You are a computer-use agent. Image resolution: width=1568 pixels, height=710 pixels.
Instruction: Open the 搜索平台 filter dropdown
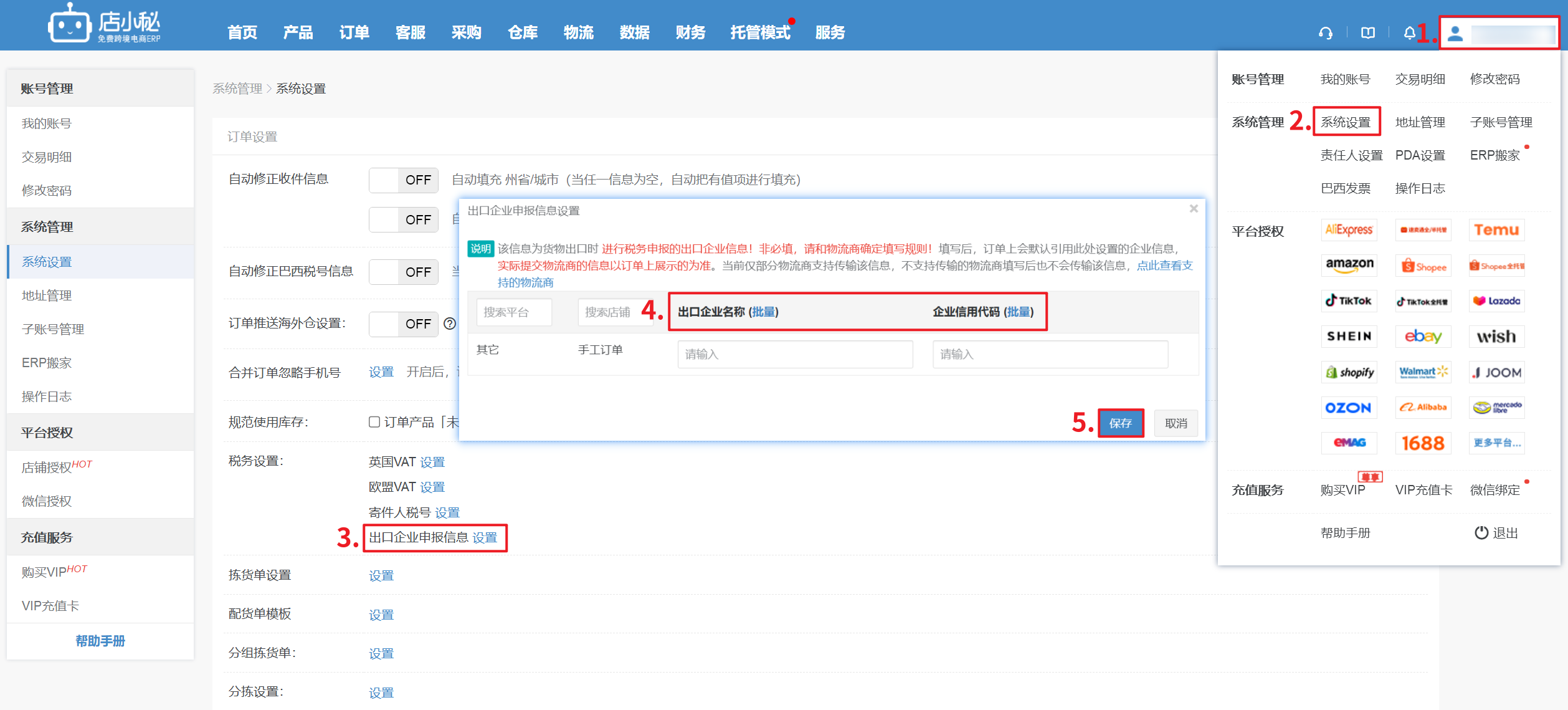tap(514, 312)
